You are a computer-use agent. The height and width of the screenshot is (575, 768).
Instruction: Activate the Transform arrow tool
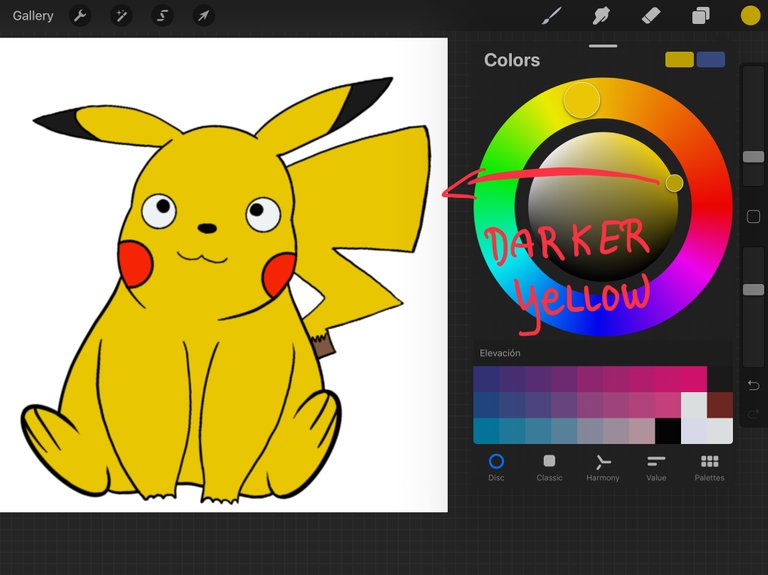[x=203, y=16]
